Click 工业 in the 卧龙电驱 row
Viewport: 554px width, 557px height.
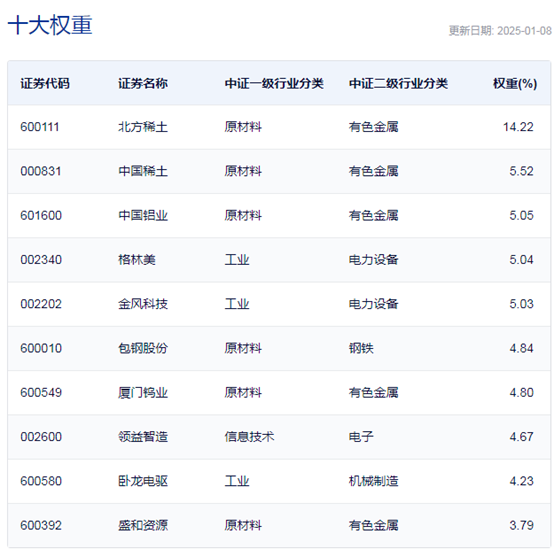coord(237,481)
